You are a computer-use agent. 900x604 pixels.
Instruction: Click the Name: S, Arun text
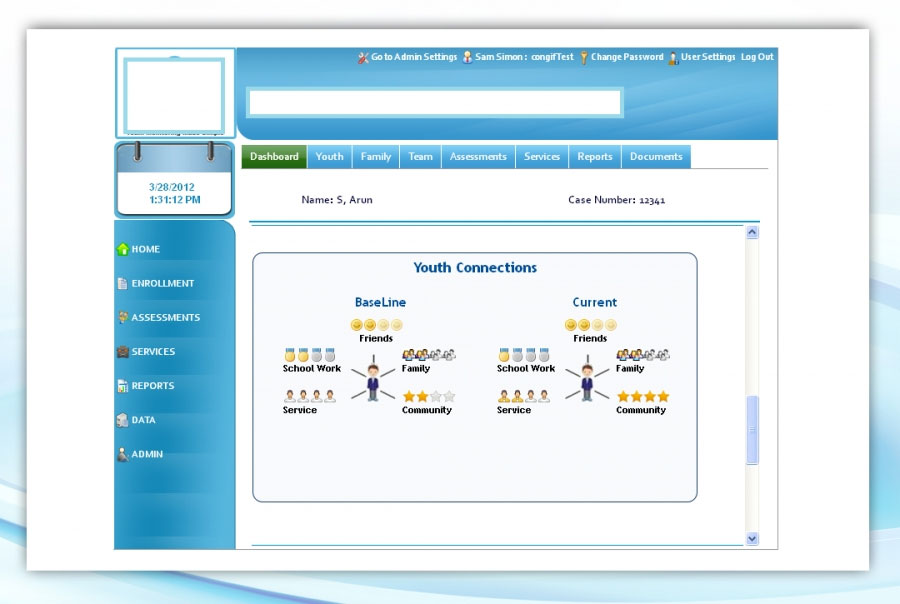click(x=337, y=200)
